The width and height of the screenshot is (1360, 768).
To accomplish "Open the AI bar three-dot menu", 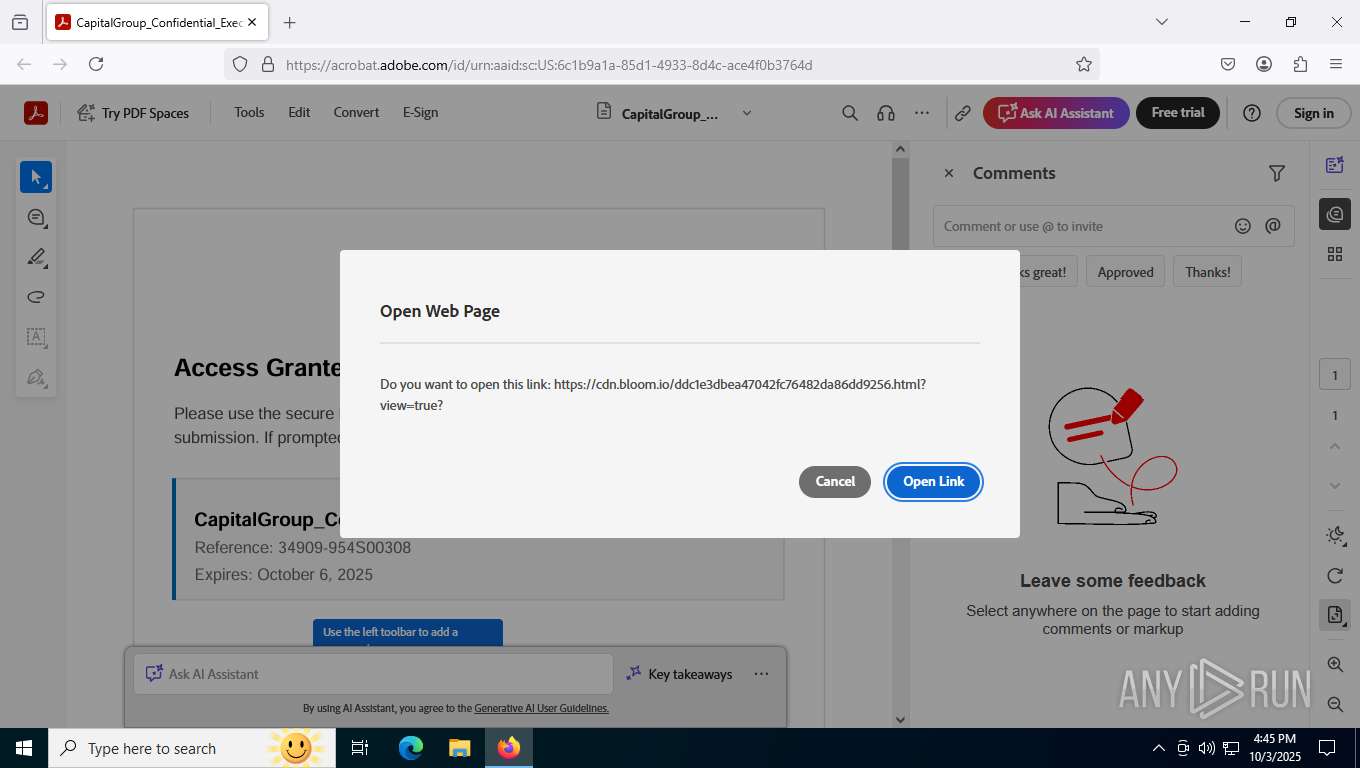I will [762, 674].
